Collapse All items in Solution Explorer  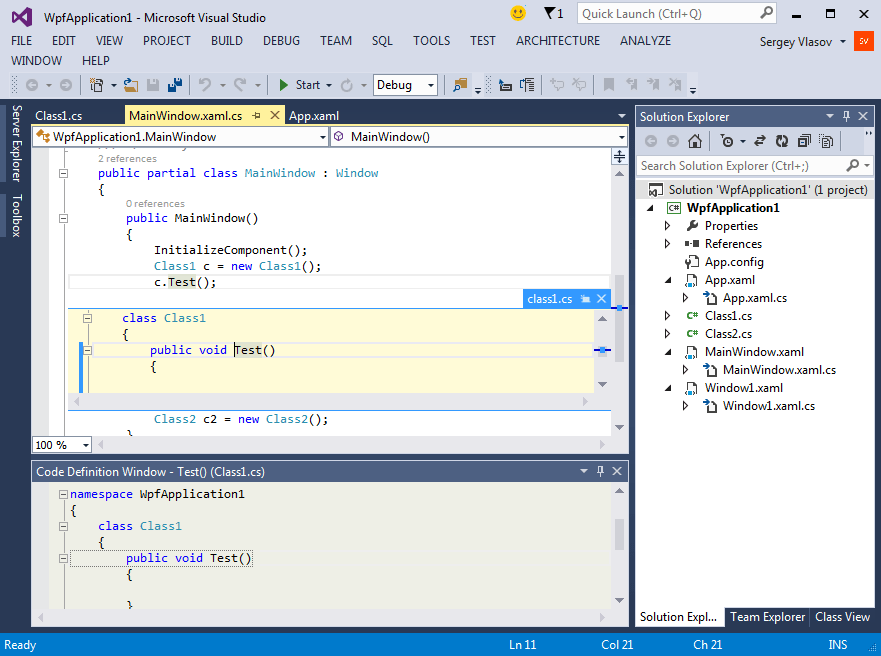pos(803,141)
